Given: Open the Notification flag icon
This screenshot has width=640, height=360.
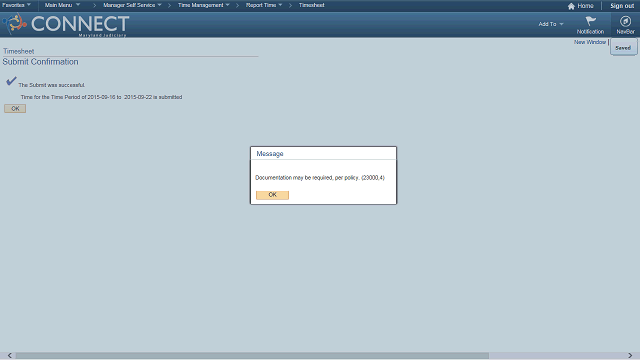Looking at the screenshot, I should (590, 21).
